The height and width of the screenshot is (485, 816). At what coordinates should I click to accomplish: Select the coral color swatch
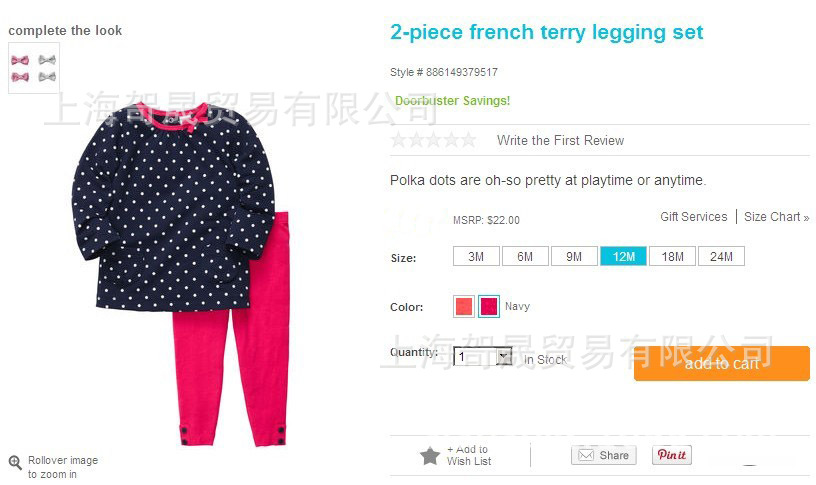(464, 307)
